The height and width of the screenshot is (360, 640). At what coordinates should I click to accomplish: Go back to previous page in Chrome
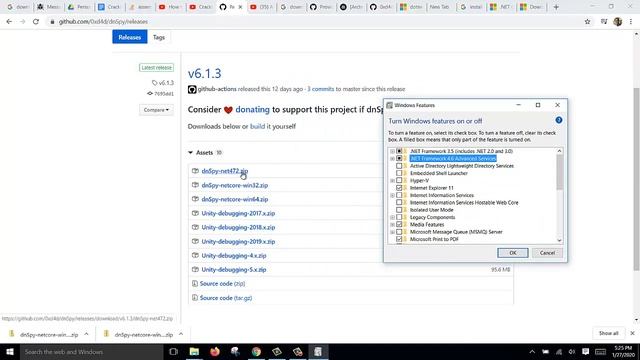pyautogui.click(x=9, y=22)
